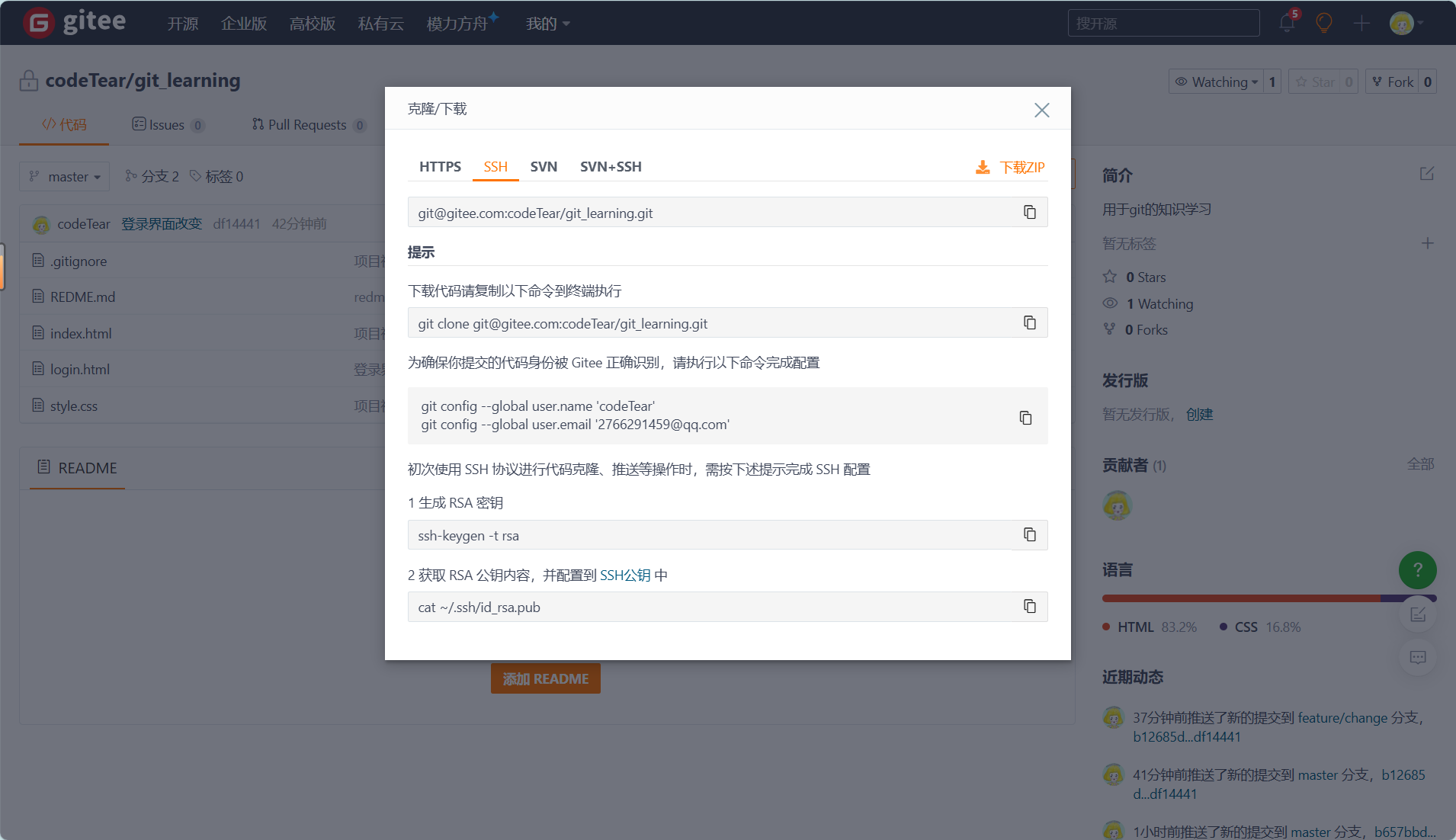The height and width of the screenshot is (840, 1456).
Task: Open the 开源 menu
Action: [183, 24]
